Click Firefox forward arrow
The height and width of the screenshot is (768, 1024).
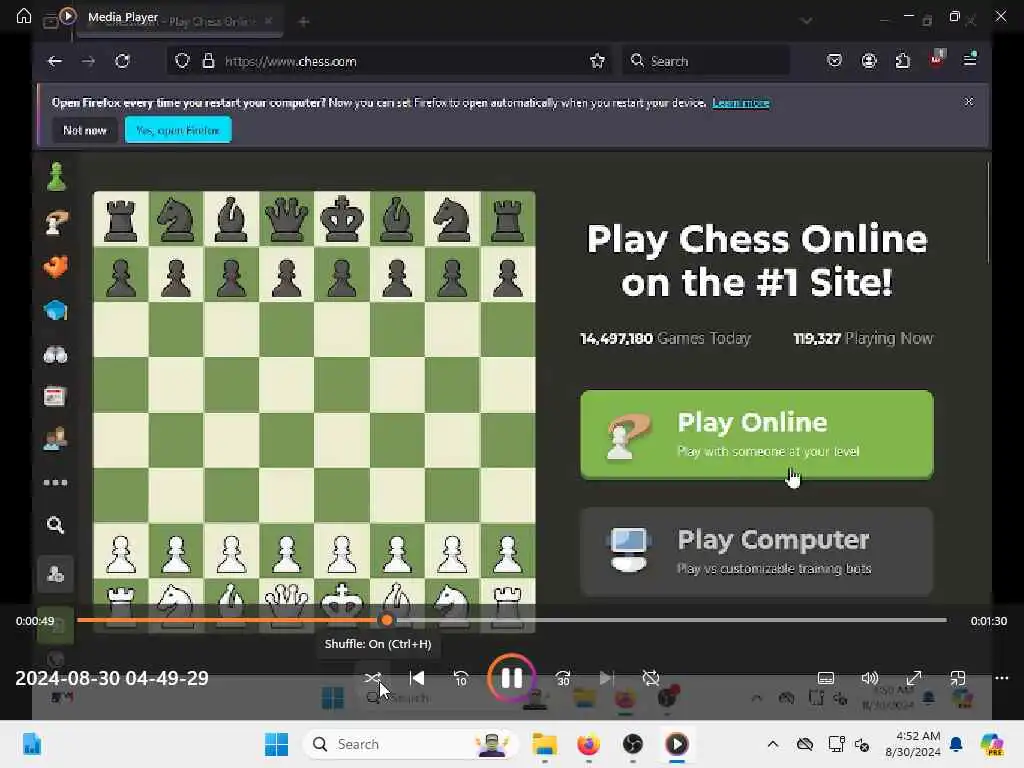tap(88, 61)
